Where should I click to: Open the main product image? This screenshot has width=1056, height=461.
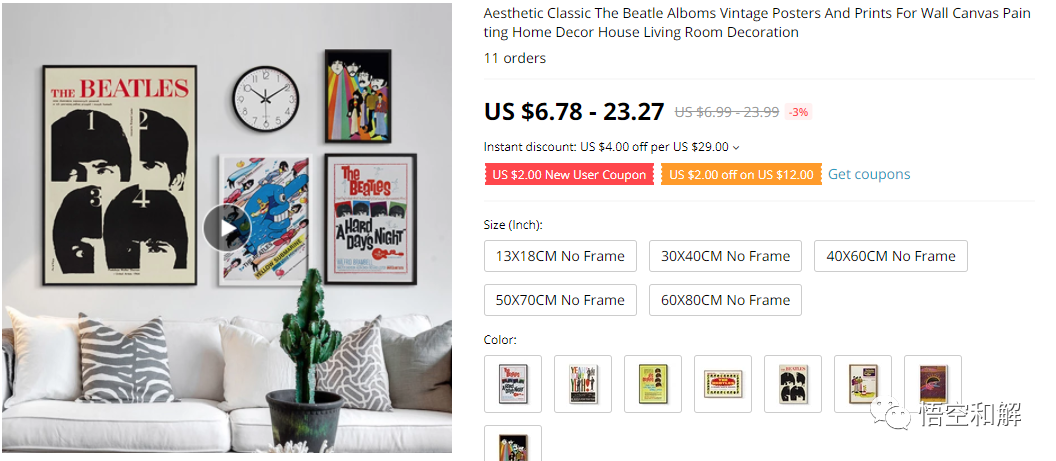point(227,229)
